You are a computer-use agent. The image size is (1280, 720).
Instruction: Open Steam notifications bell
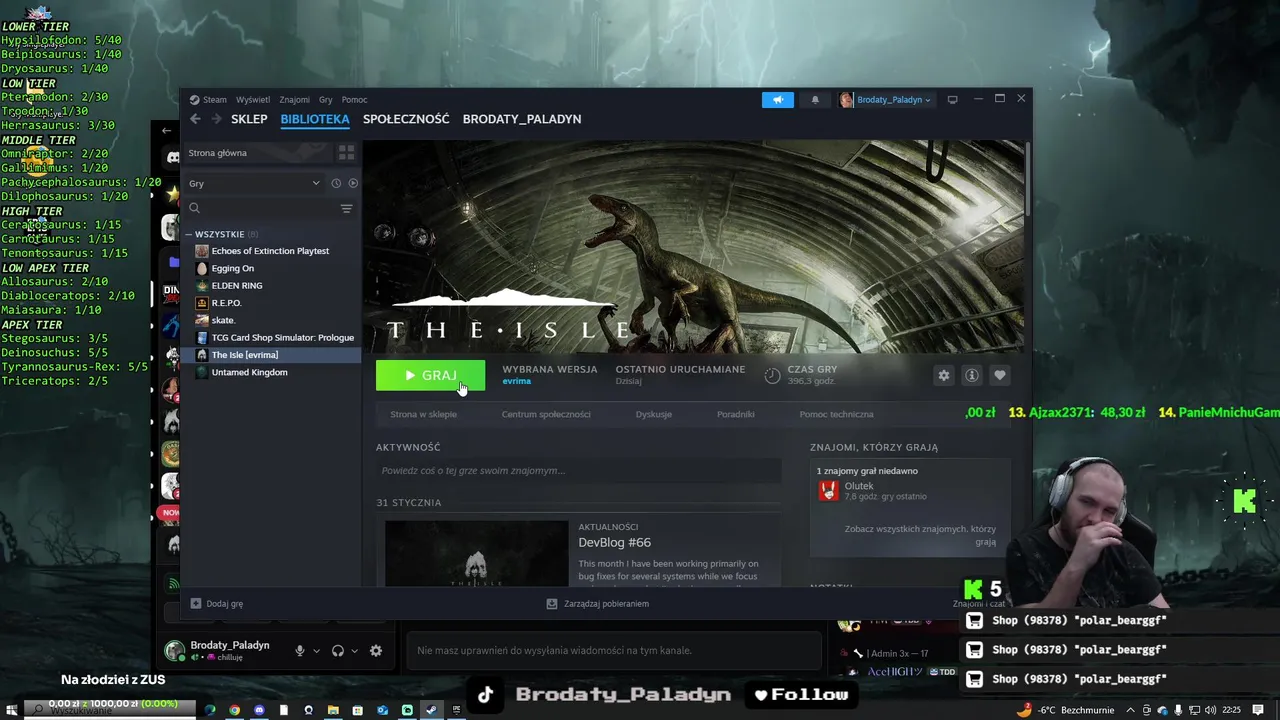[x=815, y=100]
